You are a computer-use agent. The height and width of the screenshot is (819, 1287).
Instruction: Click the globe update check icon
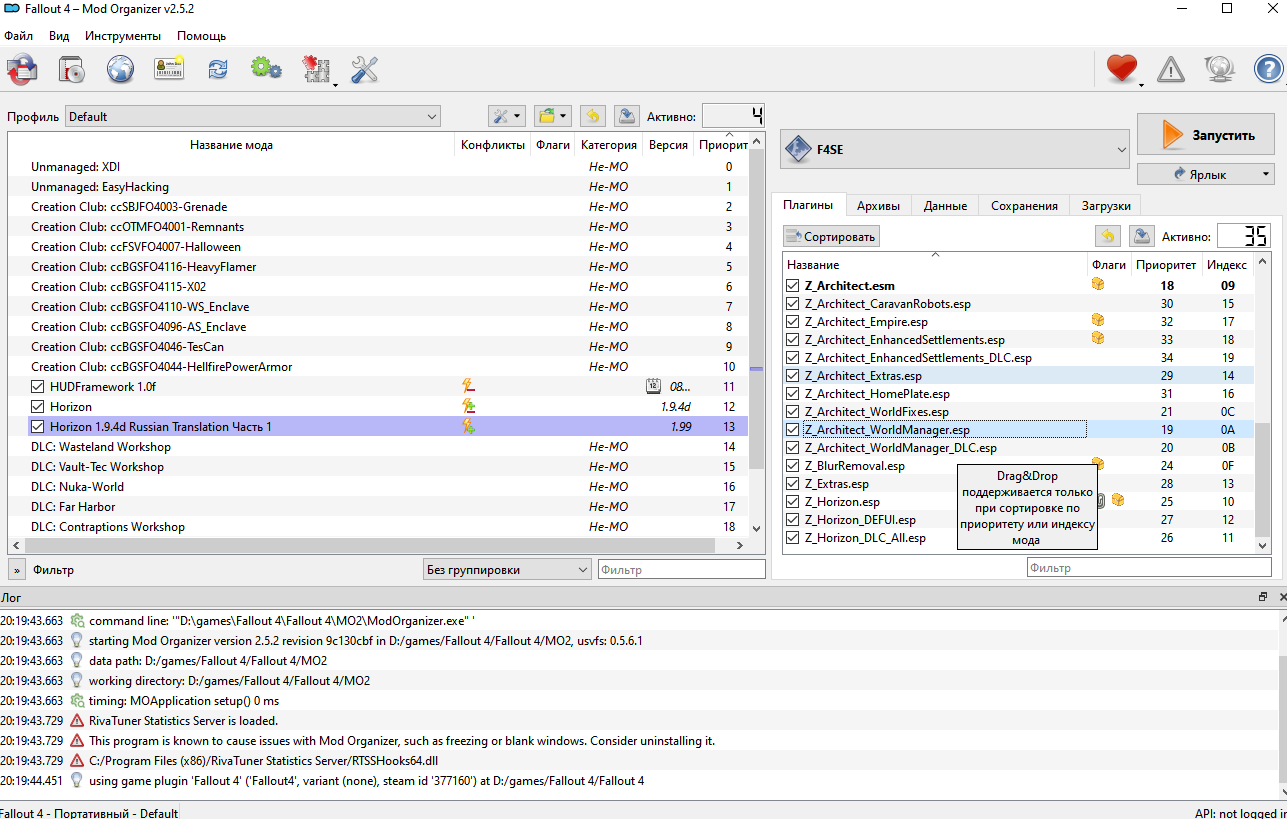1220,69
